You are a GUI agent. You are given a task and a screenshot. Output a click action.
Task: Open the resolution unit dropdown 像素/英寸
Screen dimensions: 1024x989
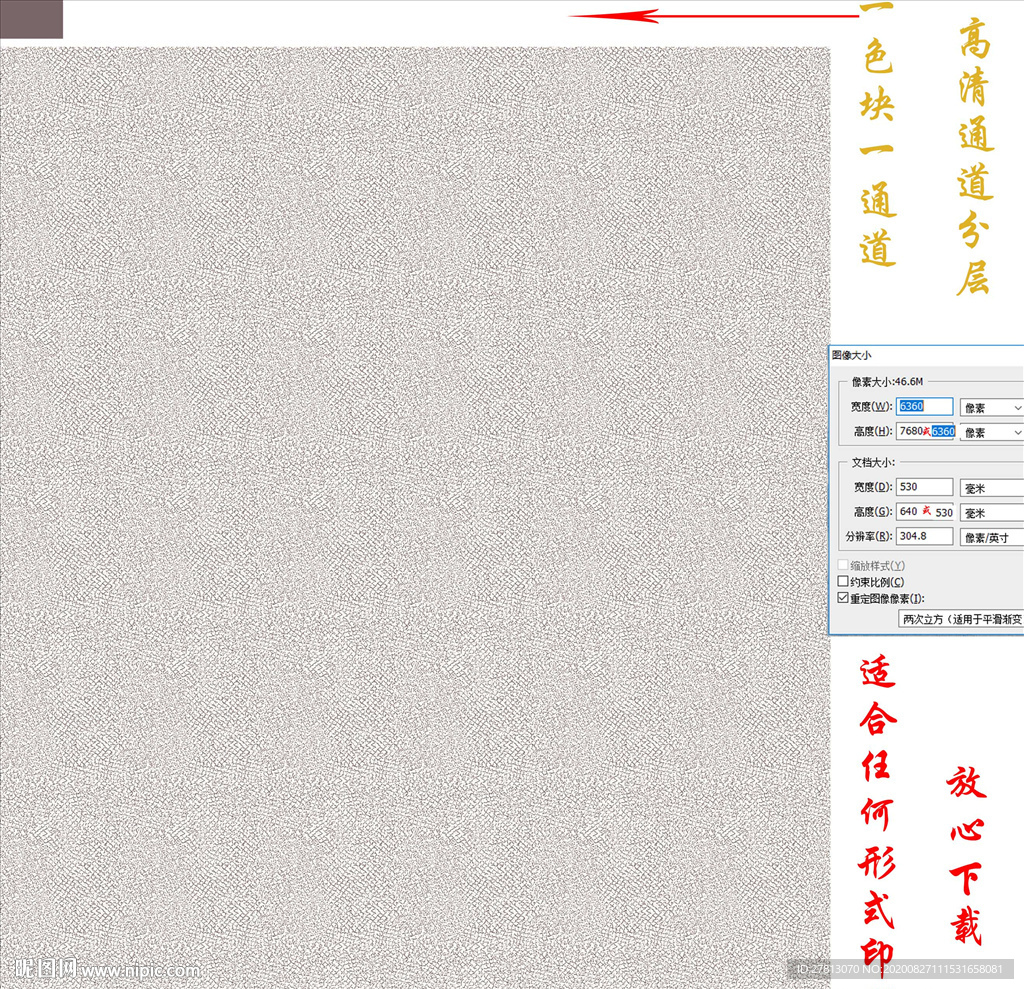(991, 538)
